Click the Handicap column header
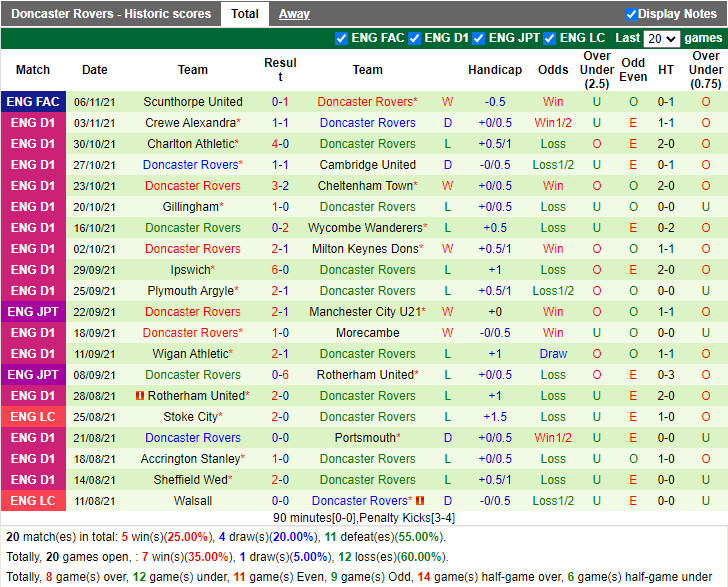 [495, 70]
